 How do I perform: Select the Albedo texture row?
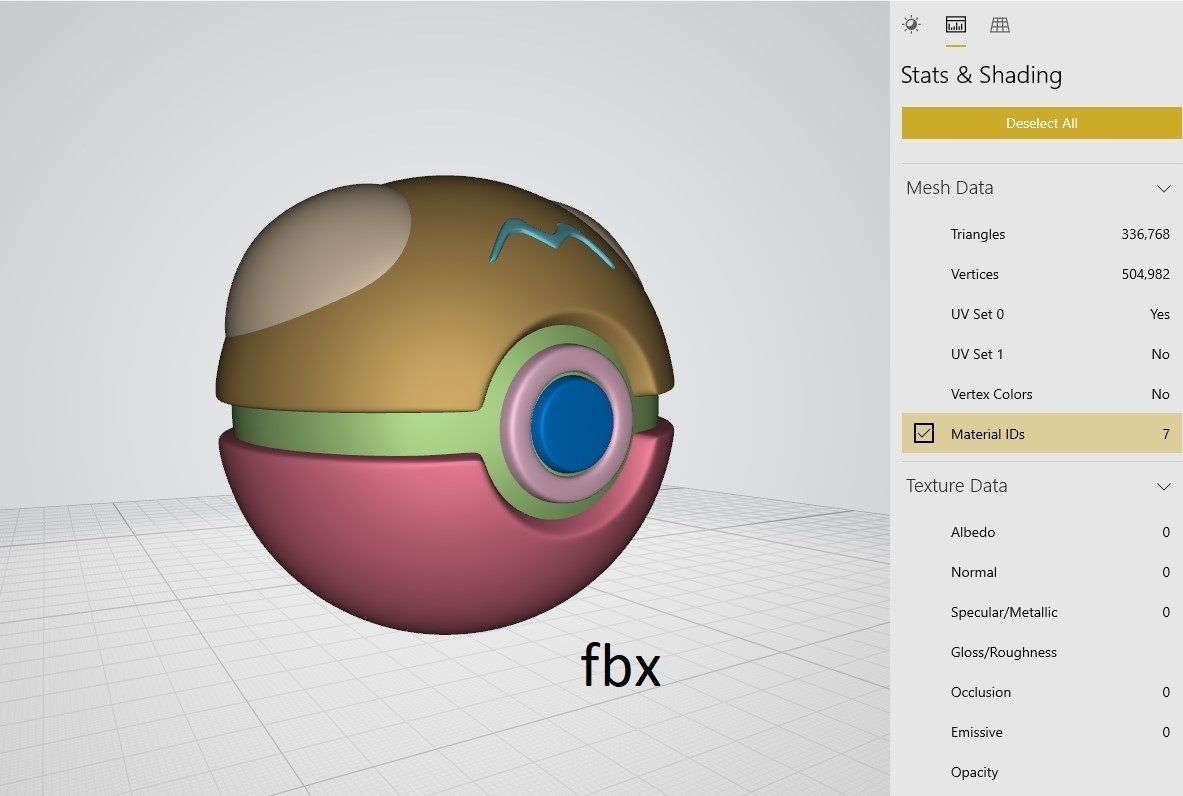1041,532
